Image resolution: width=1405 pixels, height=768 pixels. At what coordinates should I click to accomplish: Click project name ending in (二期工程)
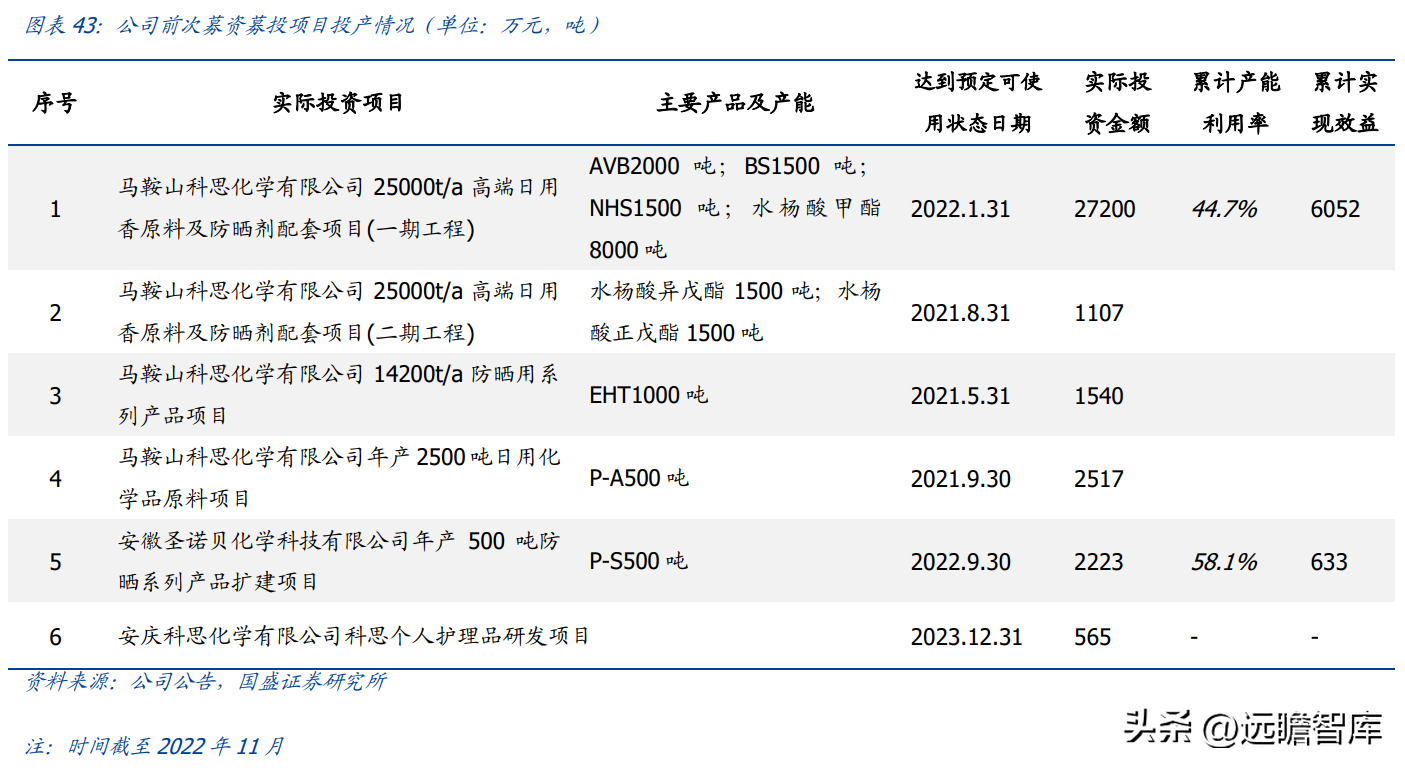coord(338,311)
